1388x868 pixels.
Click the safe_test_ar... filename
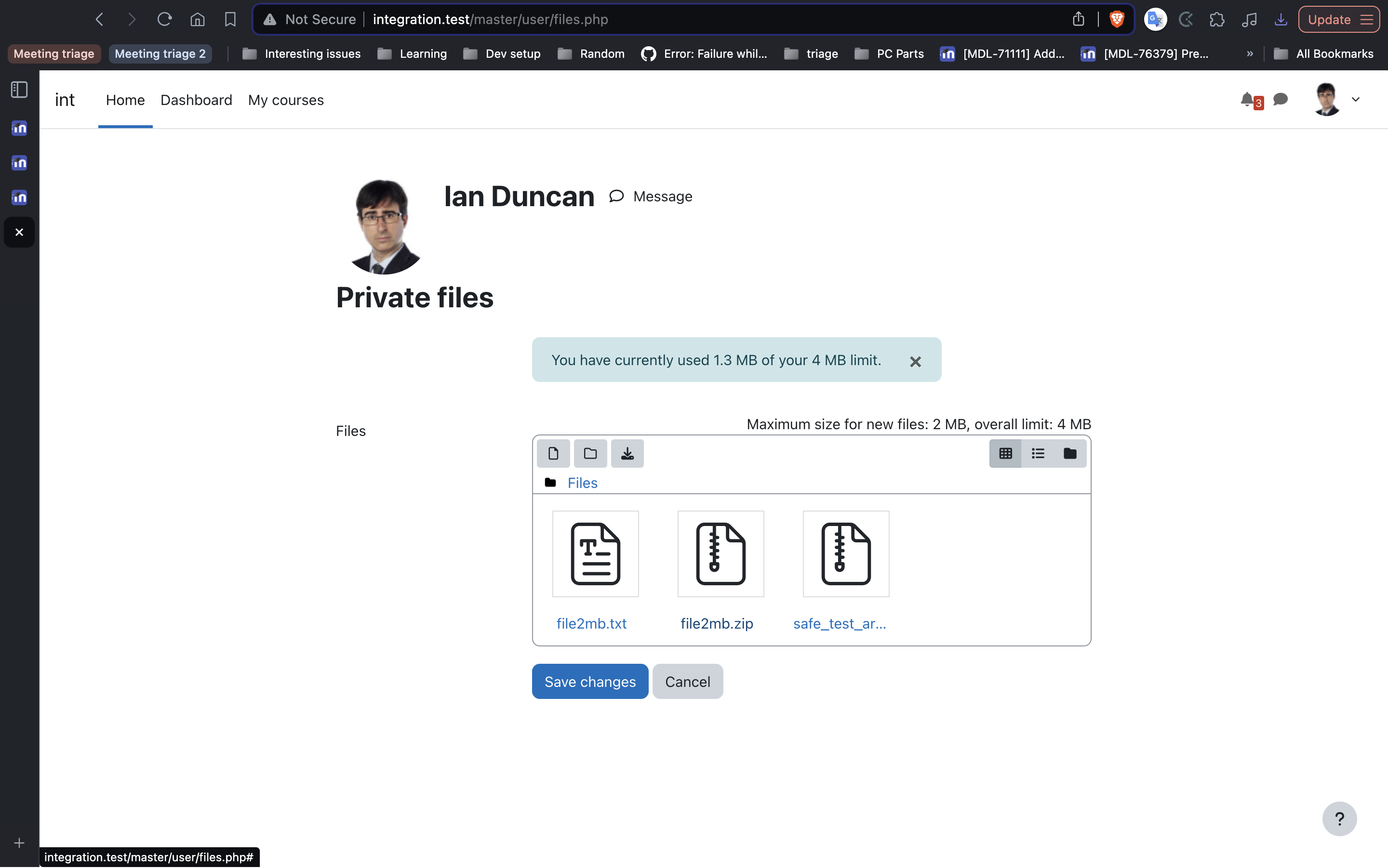tap(840, 624)
